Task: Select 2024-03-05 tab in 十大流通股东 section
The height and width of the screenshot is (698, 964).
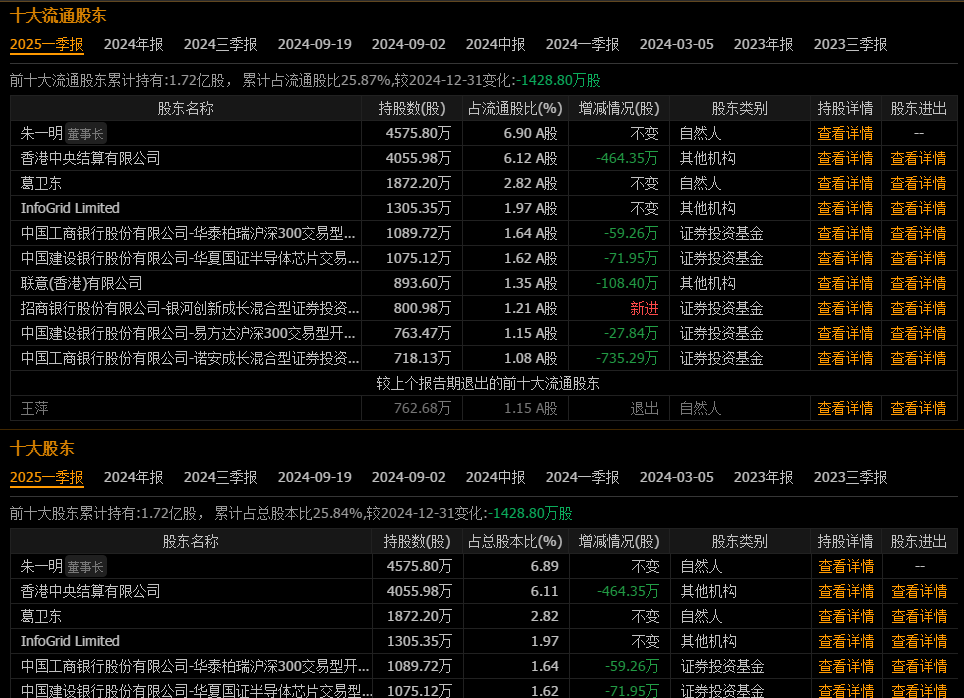Action: point(676,44)
